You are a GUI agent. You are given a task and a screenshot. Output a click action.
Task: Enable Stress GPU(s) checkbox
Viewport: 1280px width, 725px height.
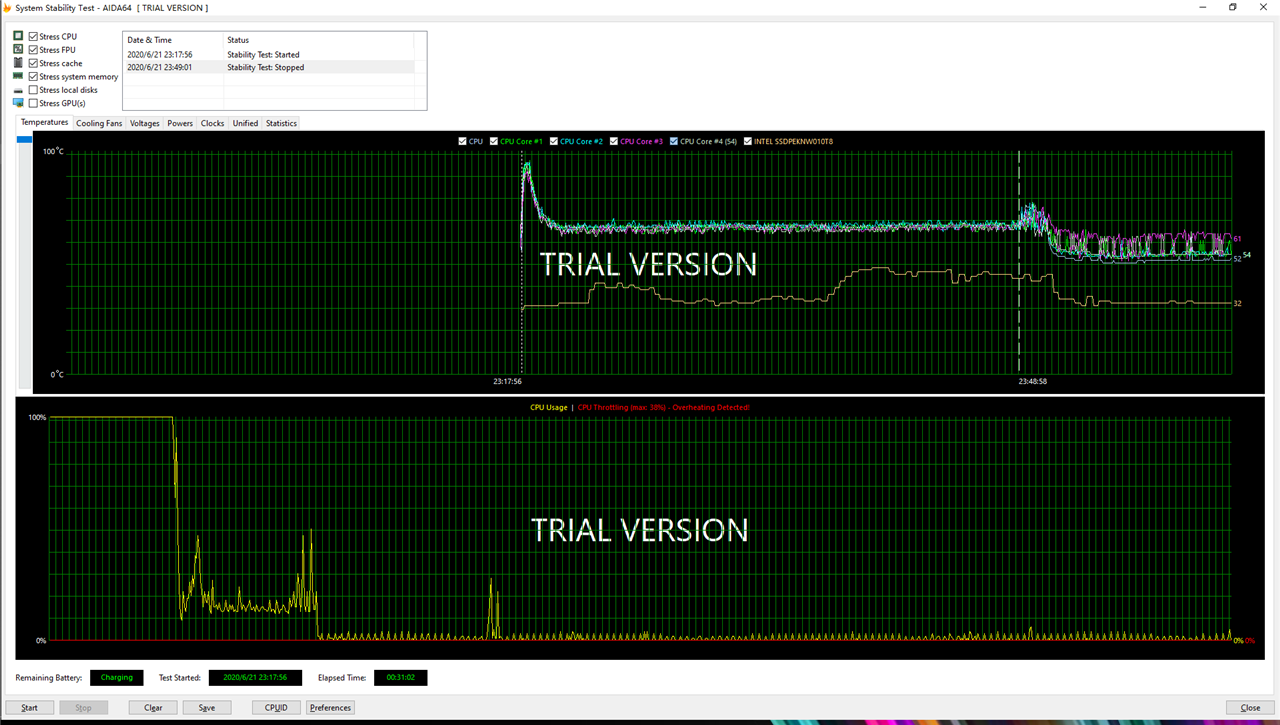point(33,103)
